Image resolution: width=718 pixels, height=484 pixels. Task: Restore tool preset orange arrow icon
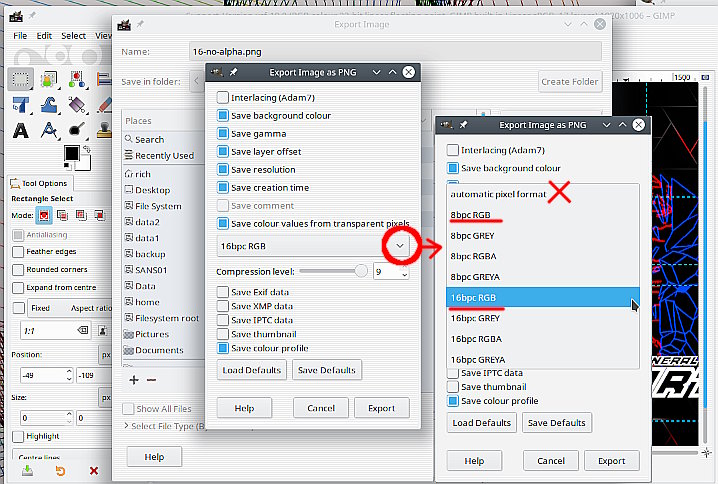[60, 470]
